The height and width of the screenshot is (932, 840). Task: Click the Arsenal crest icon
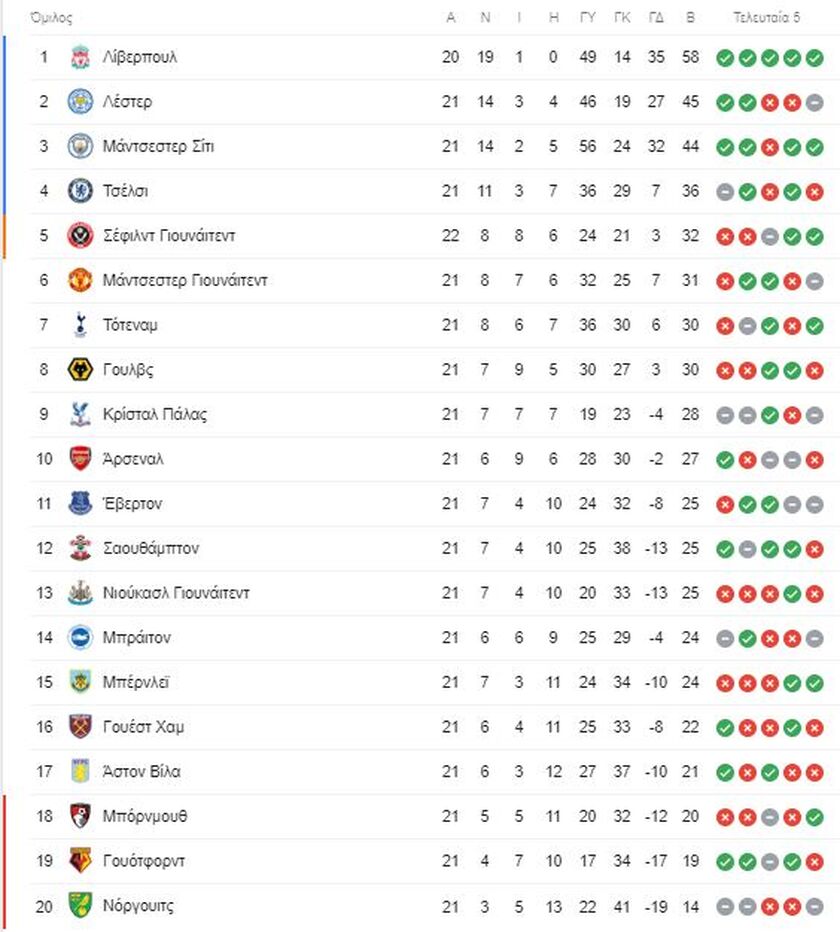(80, 459)
